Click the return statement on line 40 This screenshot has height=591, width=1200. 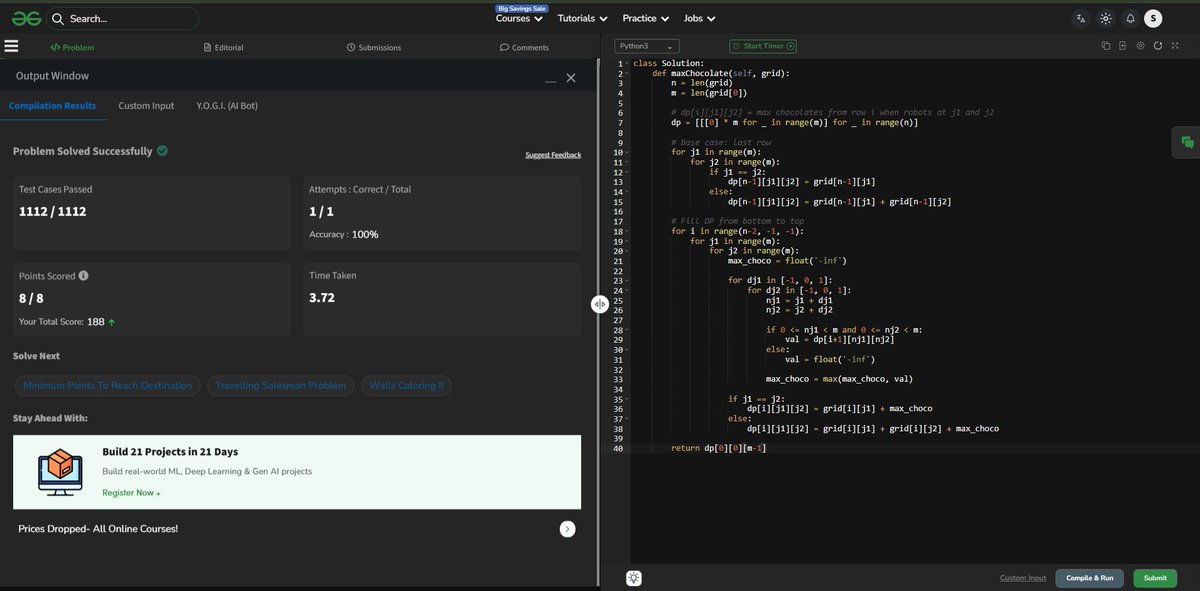719,448
